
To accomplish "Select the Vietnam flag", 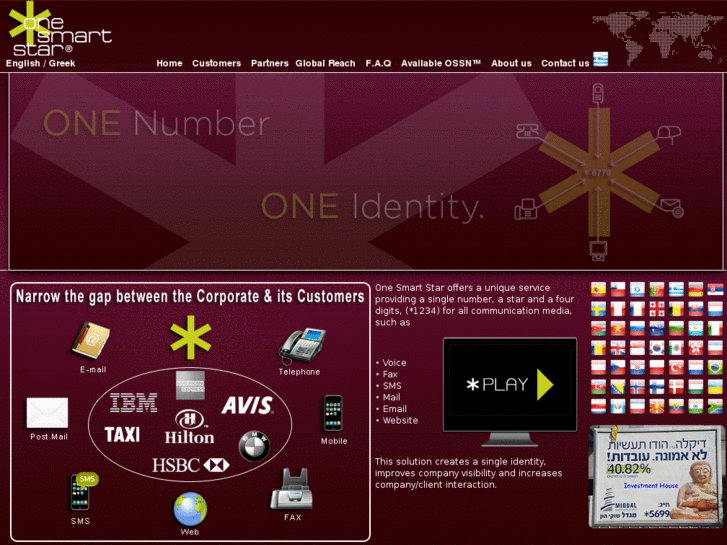I will [x=618, y=328].
